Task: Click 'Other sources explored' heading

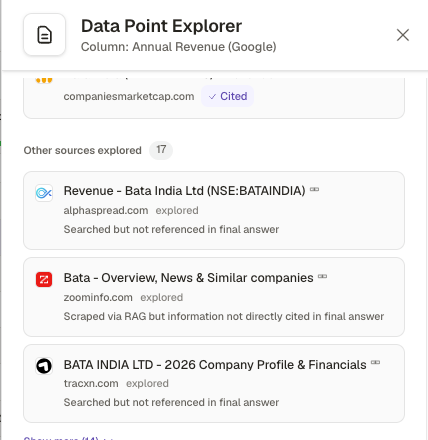Action: pyautogui.click(x=83, y=150)
